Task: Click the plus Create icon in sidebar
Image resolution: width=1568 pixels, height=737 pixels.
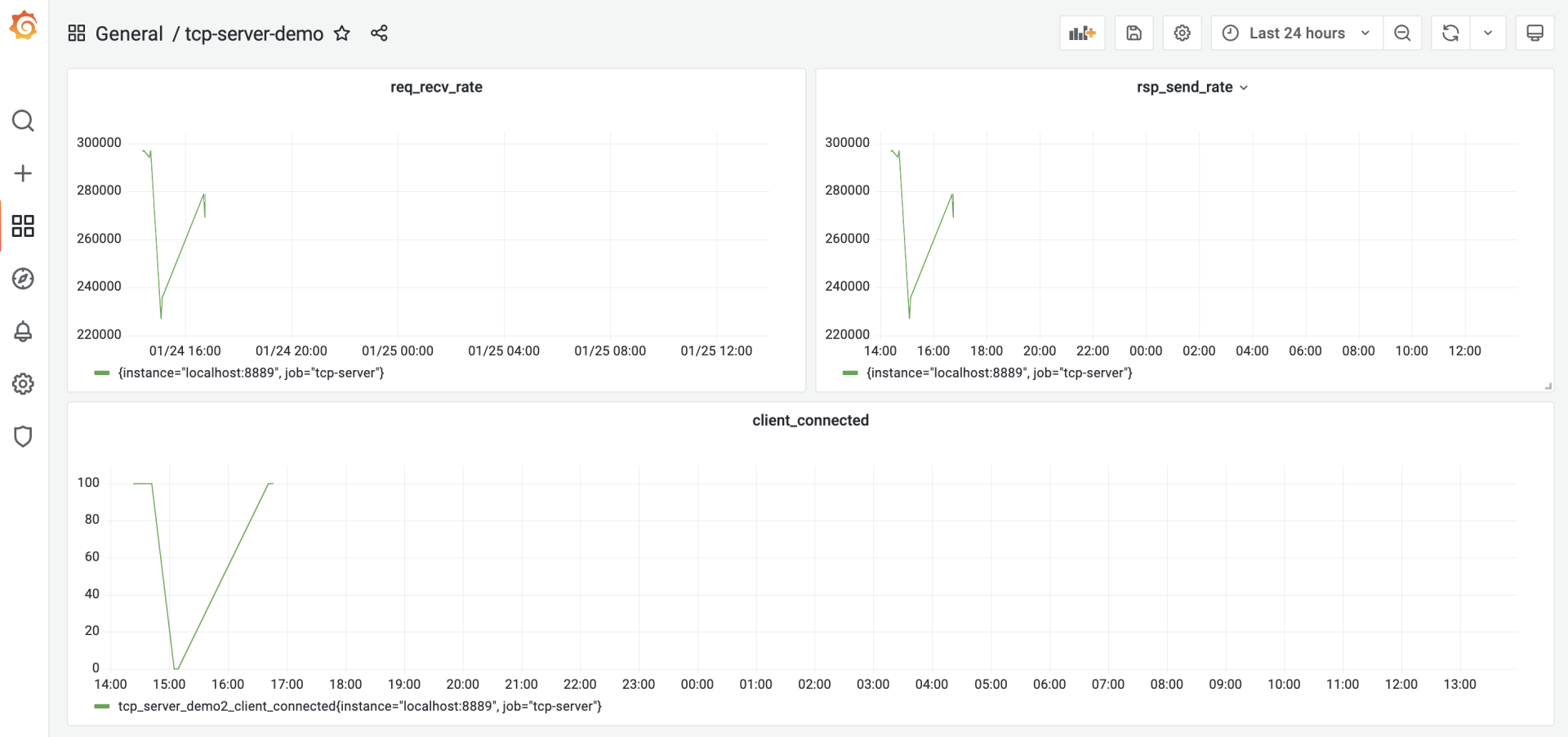Action: point(23,173)
